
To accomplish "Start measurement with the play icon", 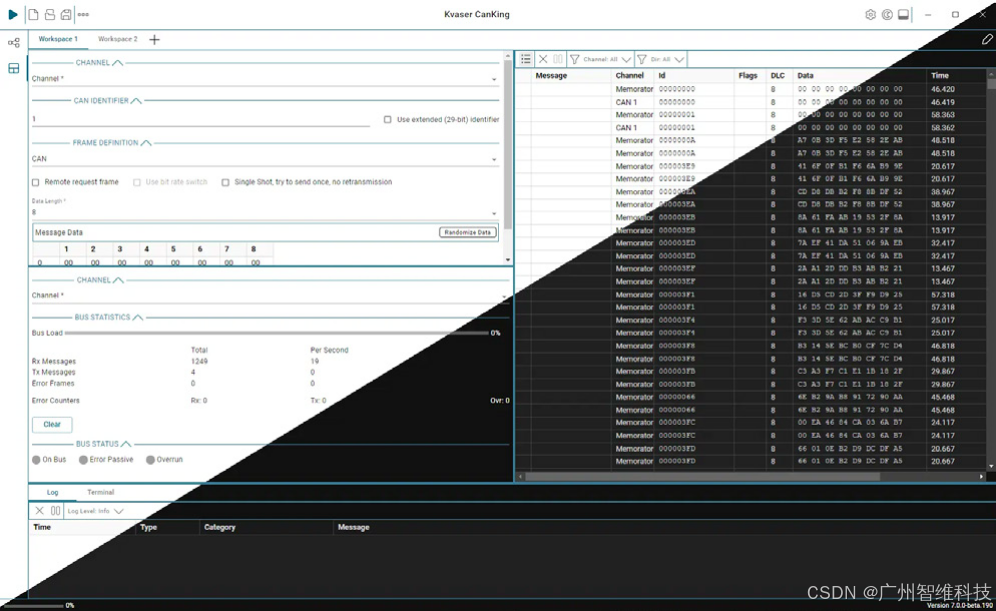I will point(13,14).
